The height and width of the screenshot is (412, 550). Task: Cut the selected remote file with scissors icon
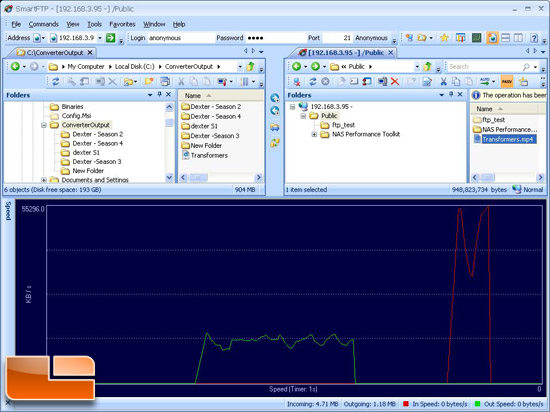443,82
